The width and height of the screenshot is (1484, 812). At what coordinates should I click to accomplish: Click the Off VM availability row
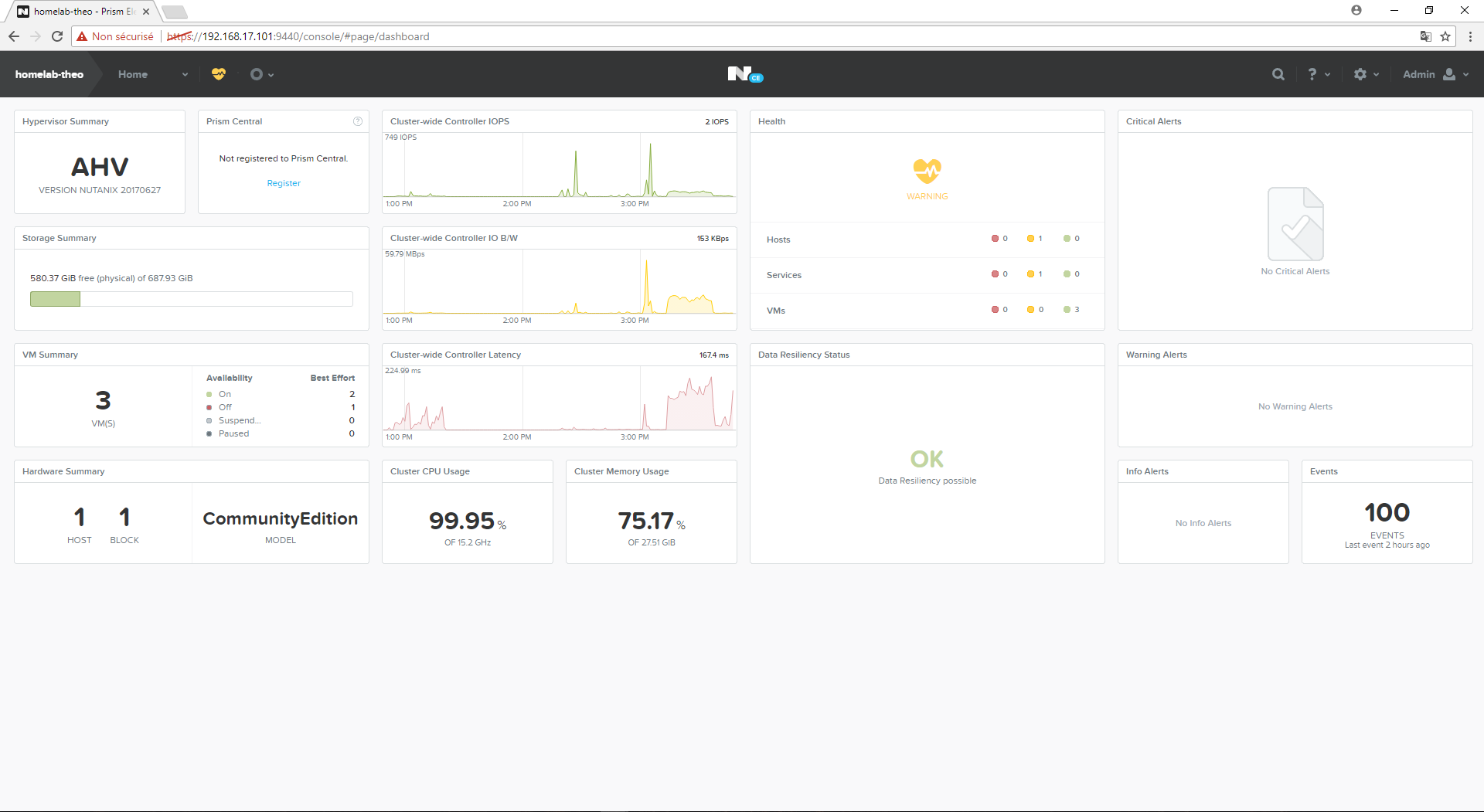tap(281, 407)
